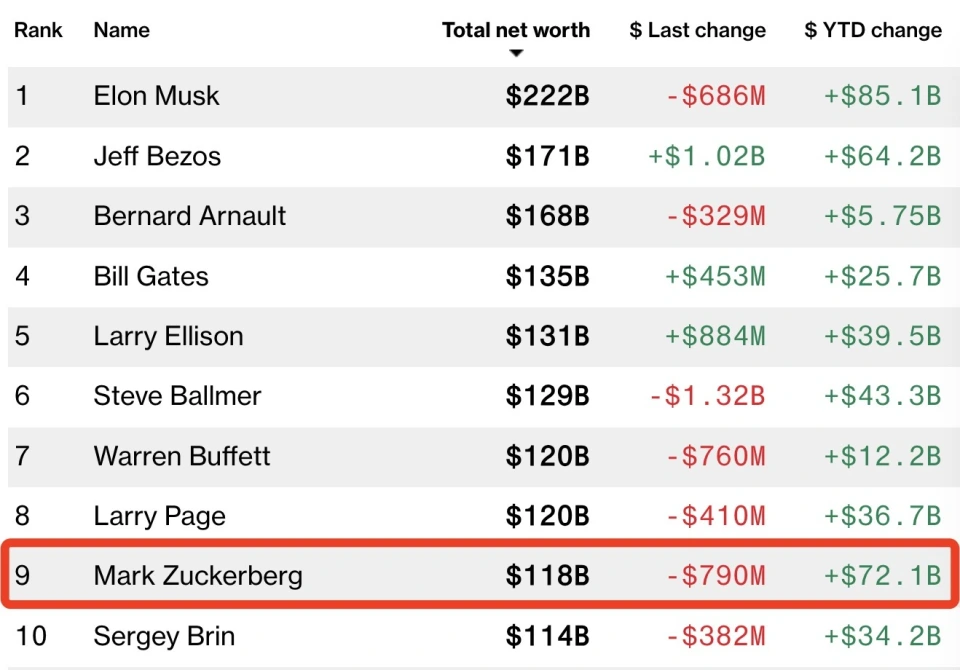Image resolution: width=960 pixels, height=670 pixels.
Task: Sort by $ YTD change column
Action: click(872, 30)
